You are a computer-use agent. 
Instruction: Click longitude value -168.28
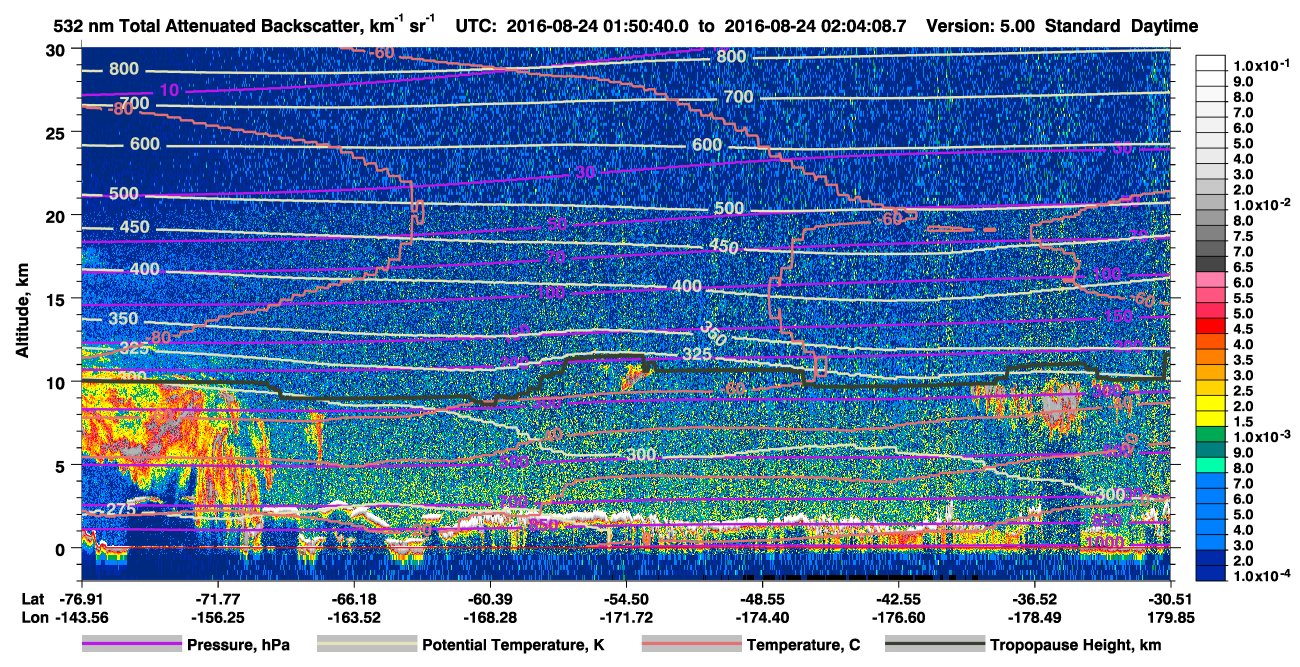[489, 618]
